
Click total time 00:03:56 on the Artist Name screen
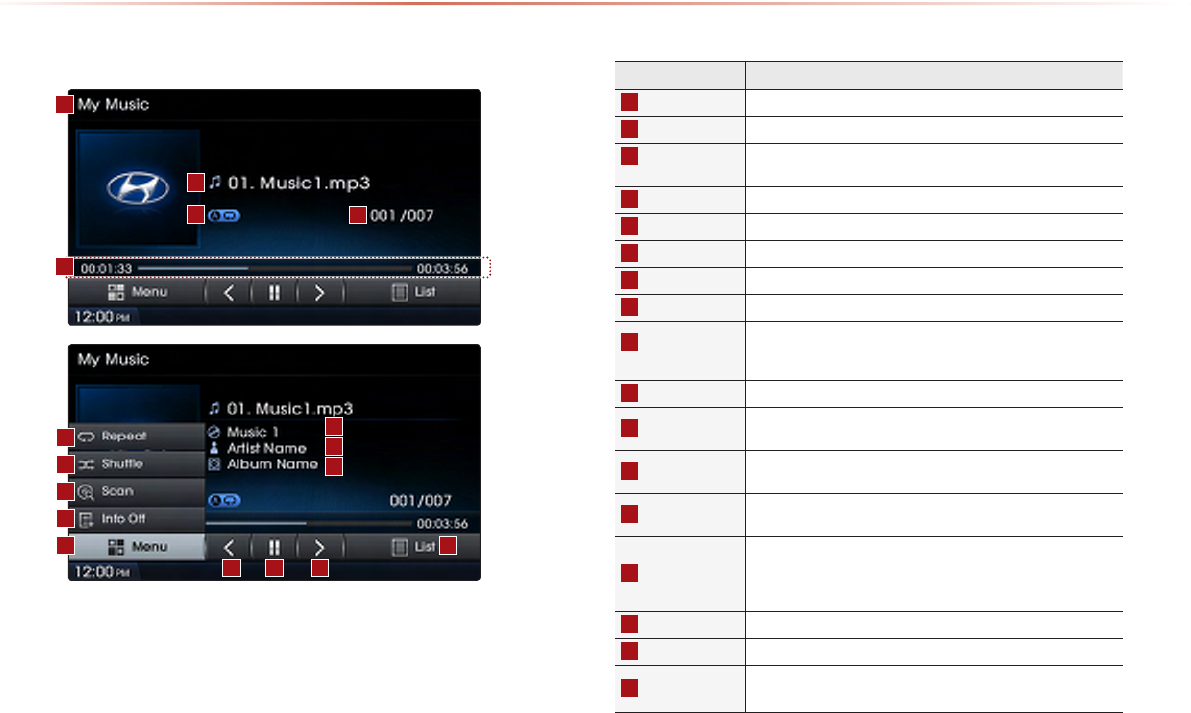point(442,524)
